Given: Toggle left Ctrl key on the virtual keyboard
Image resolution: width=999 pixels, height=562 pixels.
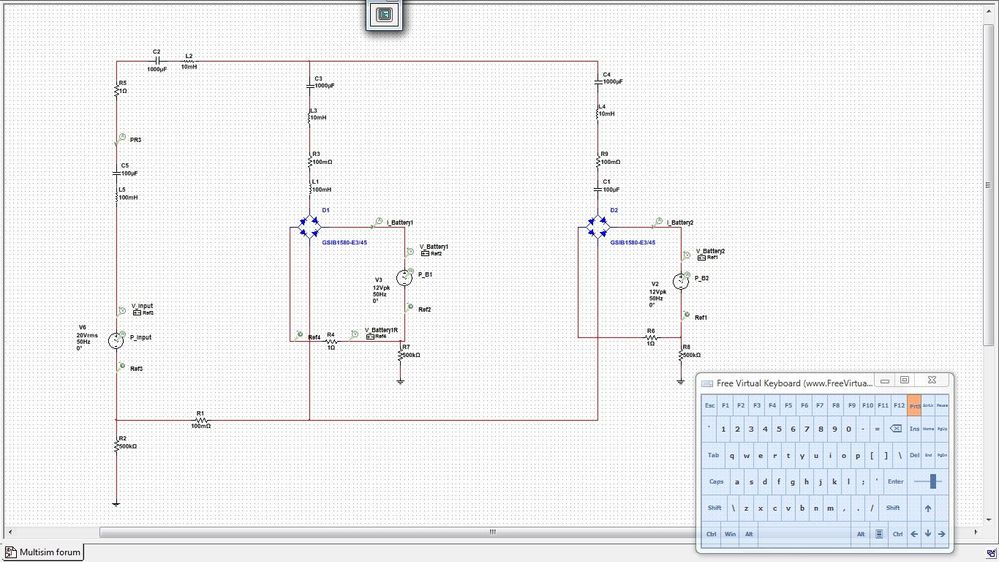Looking at the screenshot, I should click(711, 534).
